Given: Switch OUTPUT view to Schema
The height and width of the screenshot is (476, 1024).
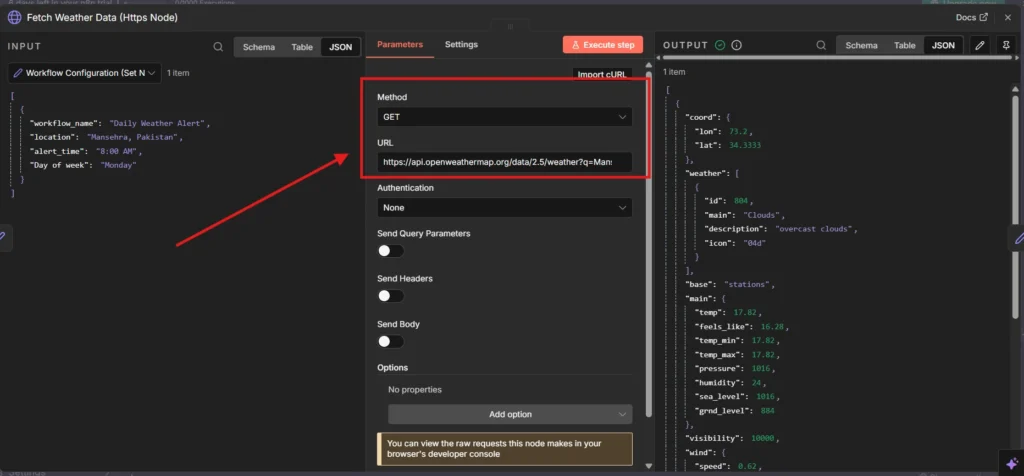Looking at the screenshot, I should coord(861,46).
